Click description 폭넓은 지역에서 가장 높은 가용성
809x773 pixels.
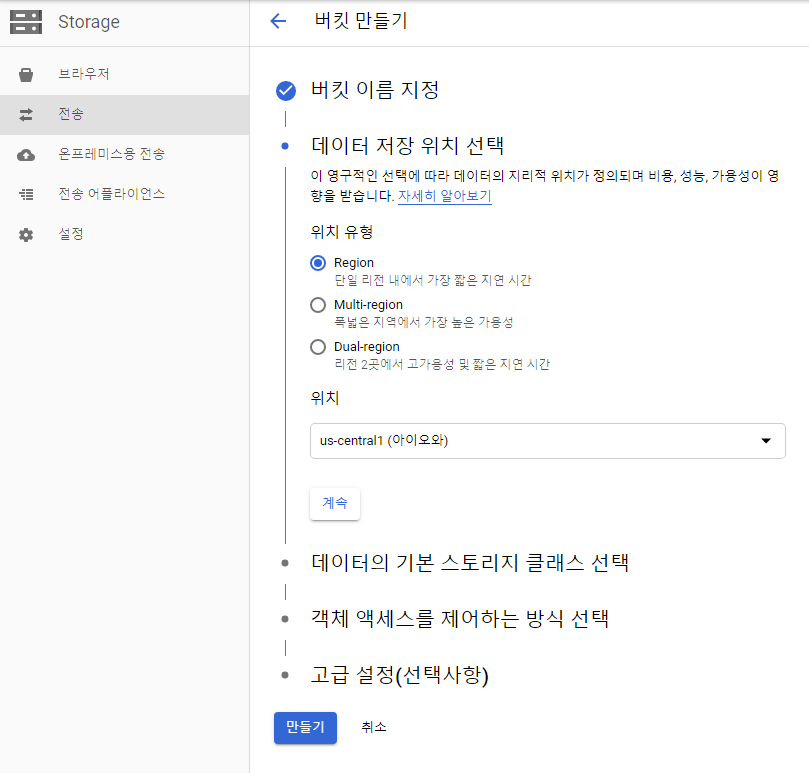click(x=424, y=323)
